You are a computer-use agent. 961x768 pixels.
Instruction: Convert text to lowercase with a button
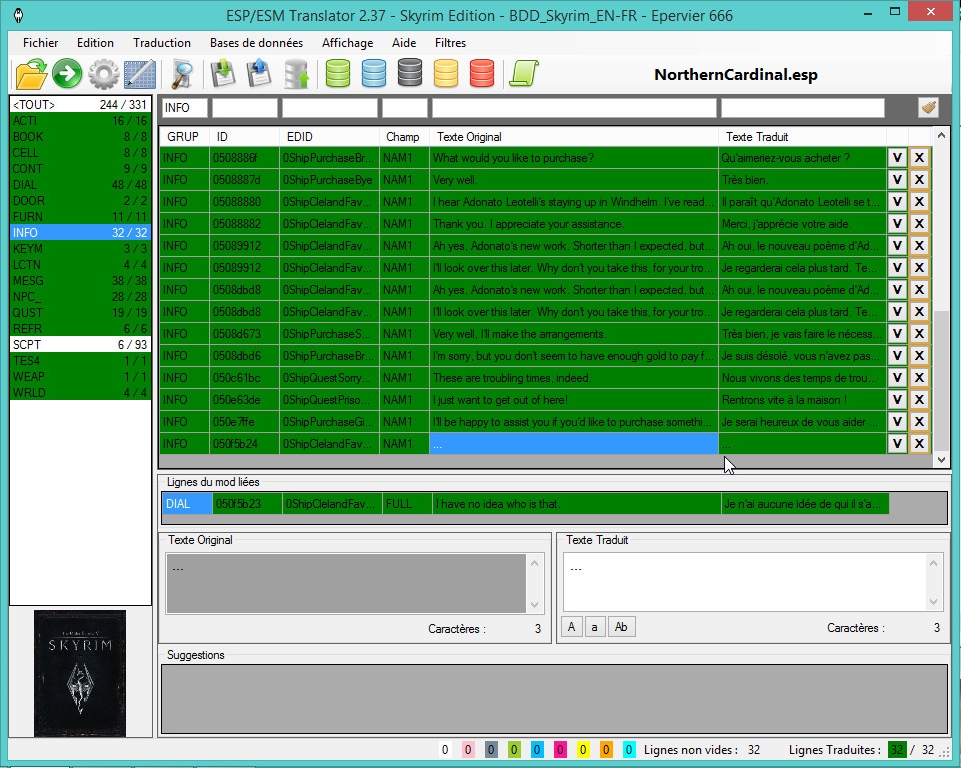click(x=594, y=627)
